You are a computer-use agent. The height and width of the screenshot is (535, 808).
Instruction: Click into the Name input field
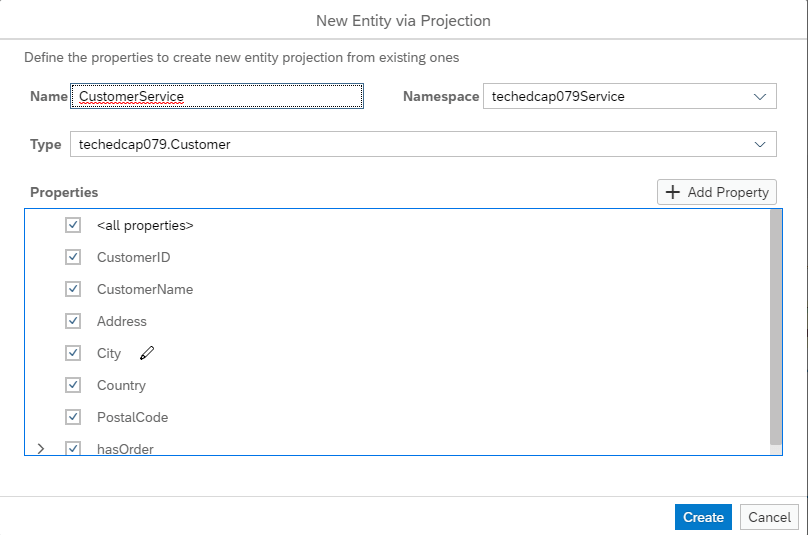tap(217, 96)
